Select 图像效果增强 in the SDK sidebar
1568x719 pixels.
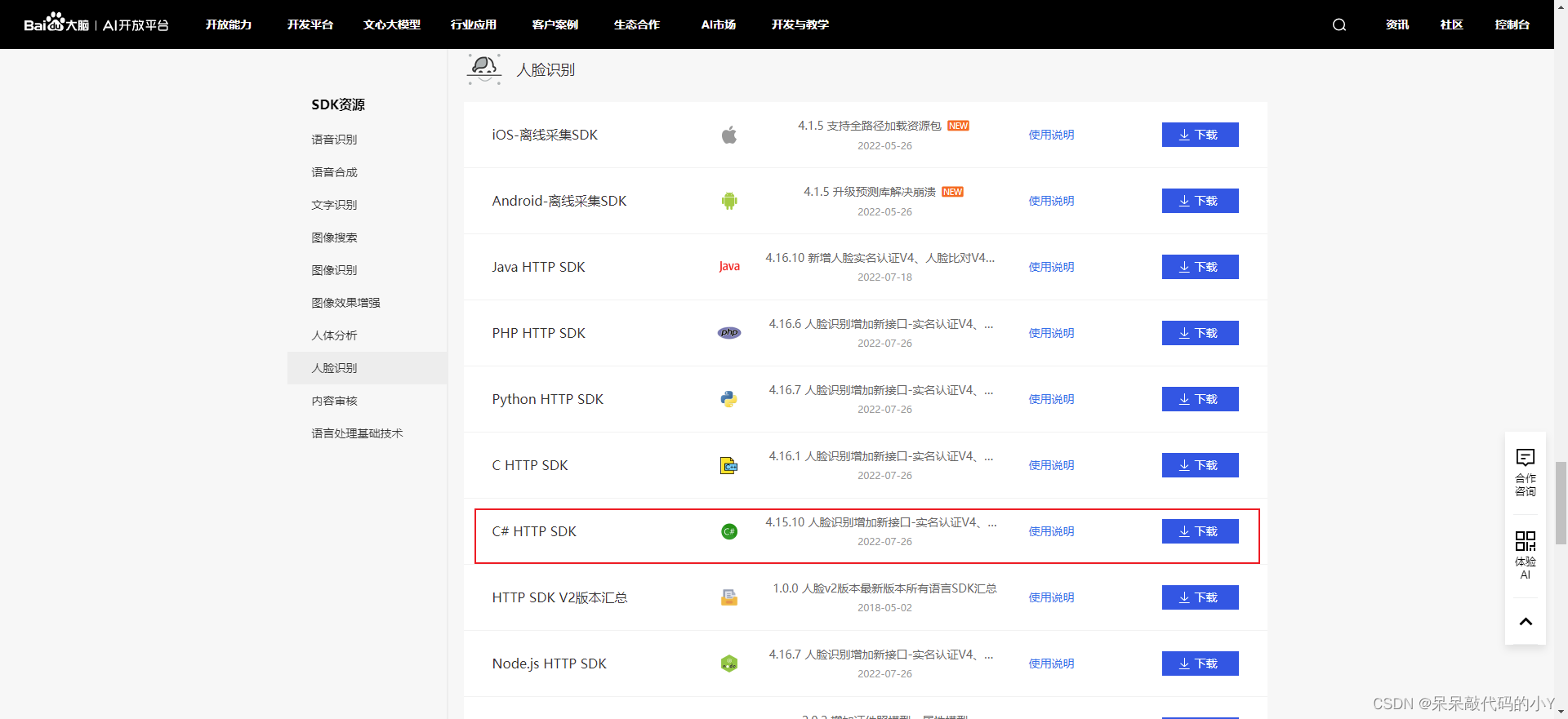click(x=345, y=303)
